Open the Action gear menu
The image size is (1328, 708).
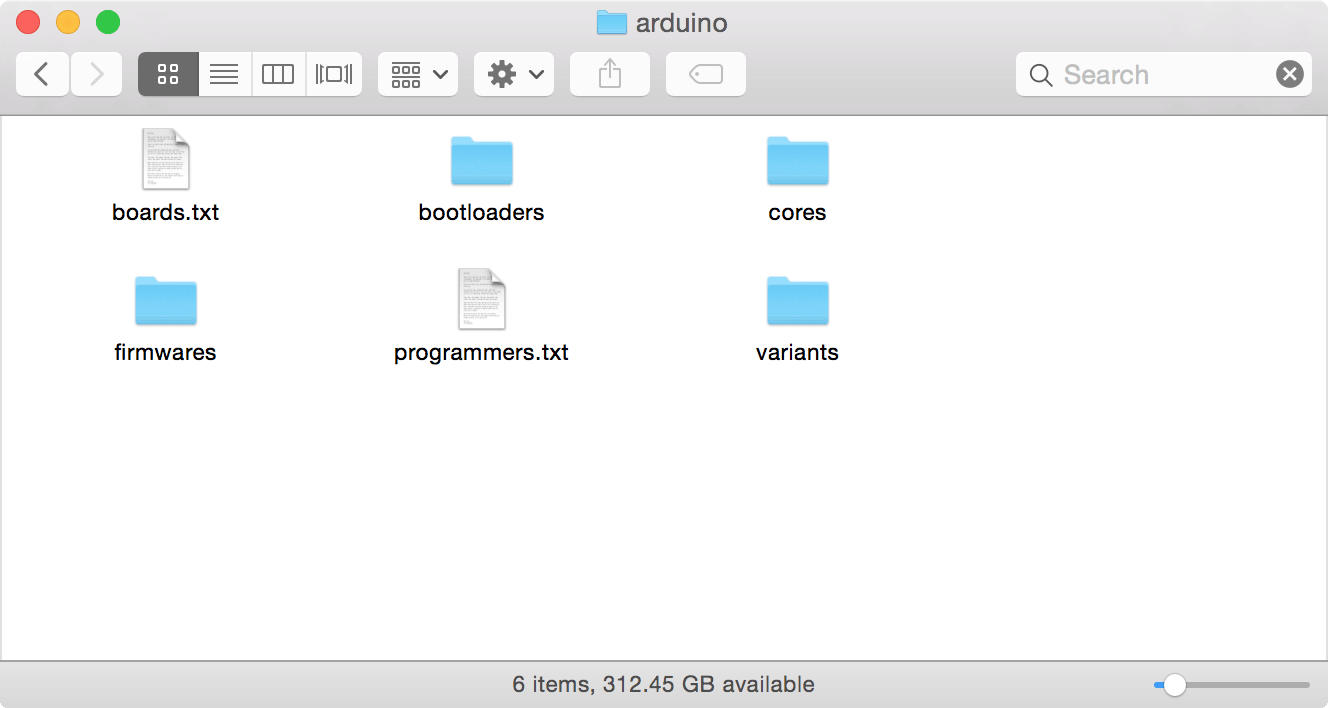(x=513, y=73)
